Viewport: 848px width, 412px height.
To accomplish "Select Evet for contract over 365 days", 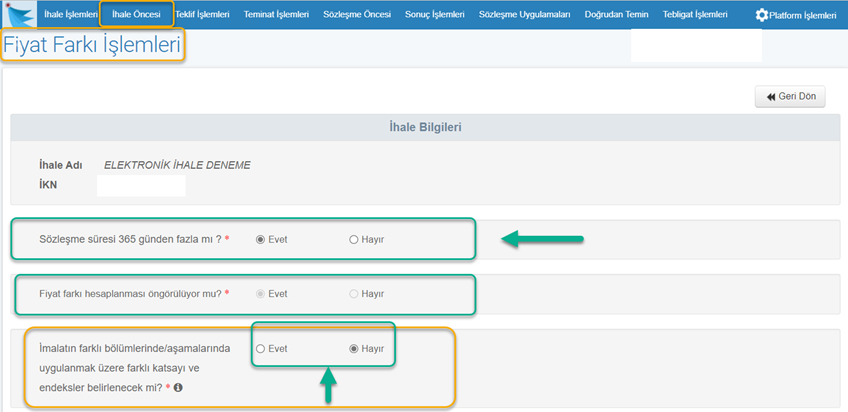I will pyautogui.click(x=261, y=240).
